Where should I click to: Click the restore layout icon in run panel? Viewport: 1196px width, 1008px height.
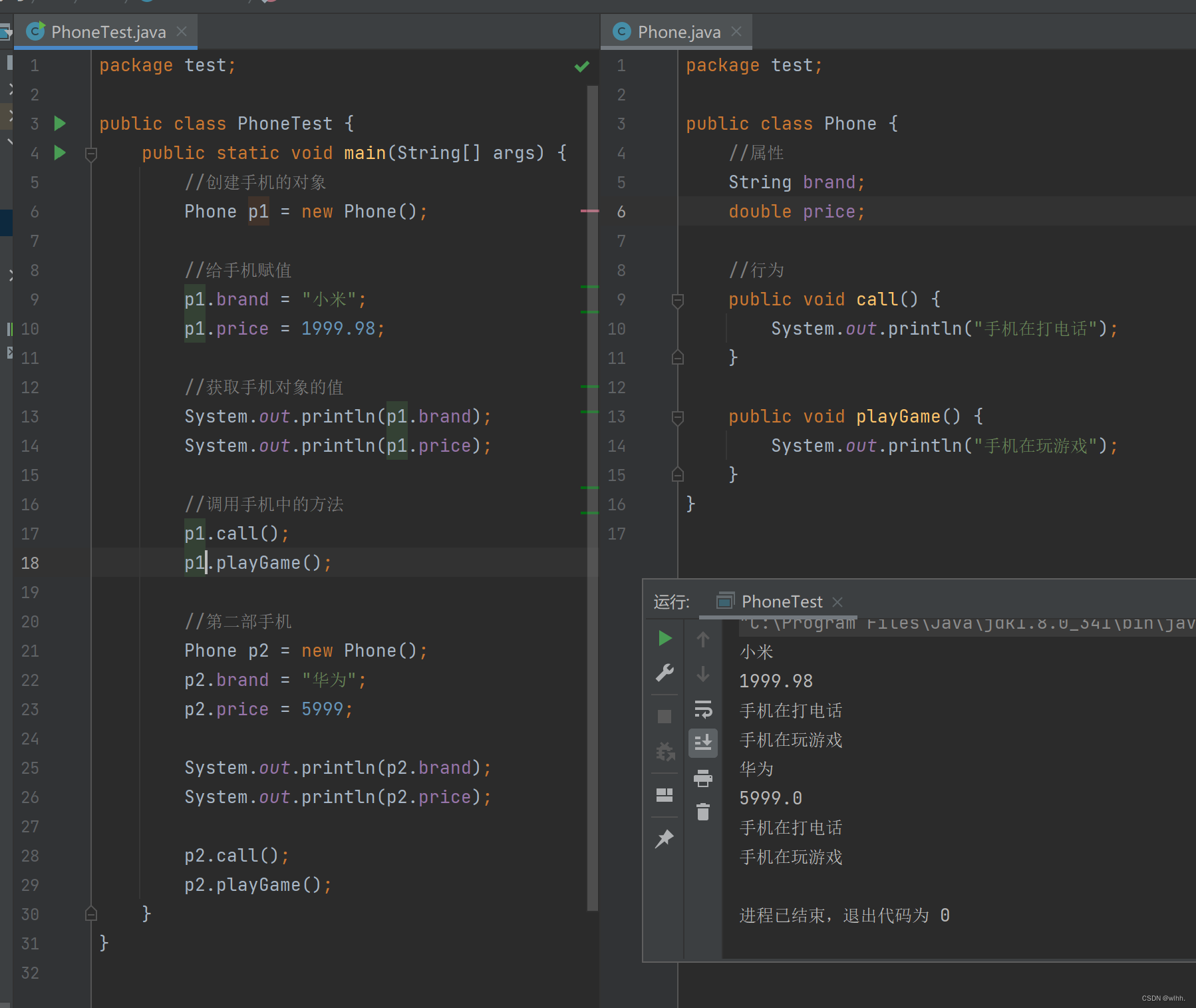[x=665, y=795]
